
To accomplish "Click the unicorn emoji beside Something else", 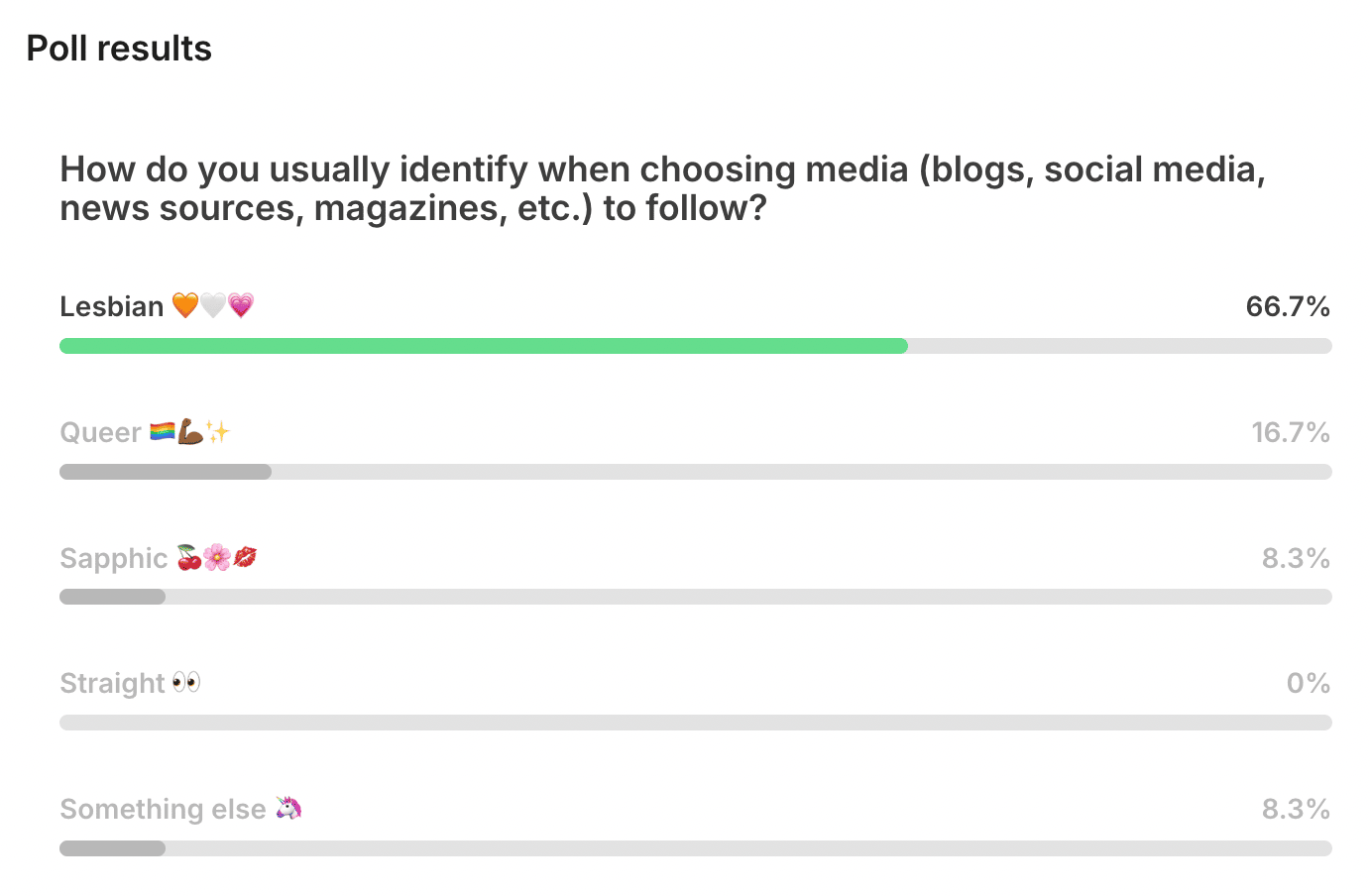I will point(288,809).
